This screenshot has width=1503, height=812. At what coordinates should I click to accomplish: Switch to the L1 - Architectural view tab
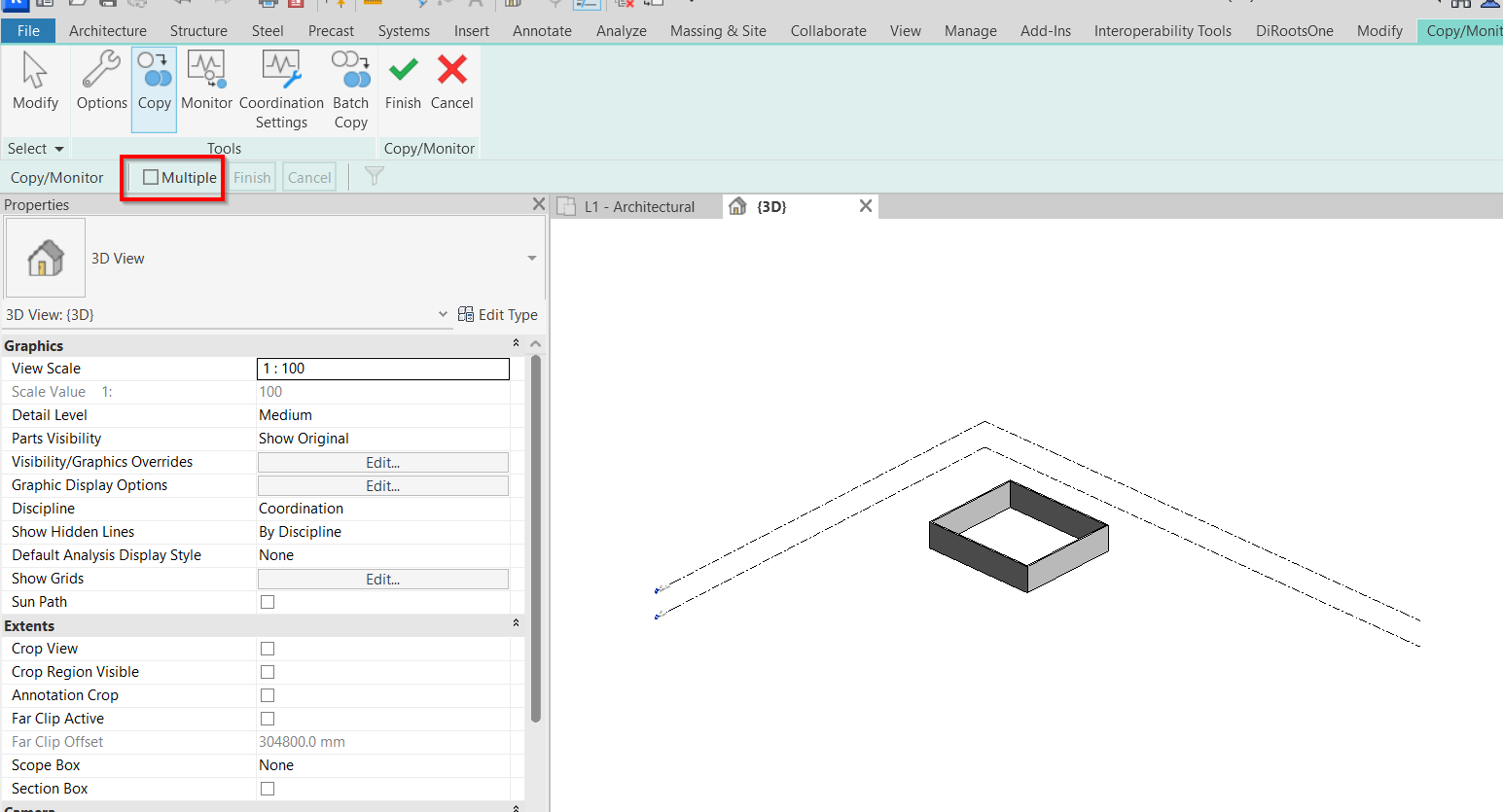point(638,207)
